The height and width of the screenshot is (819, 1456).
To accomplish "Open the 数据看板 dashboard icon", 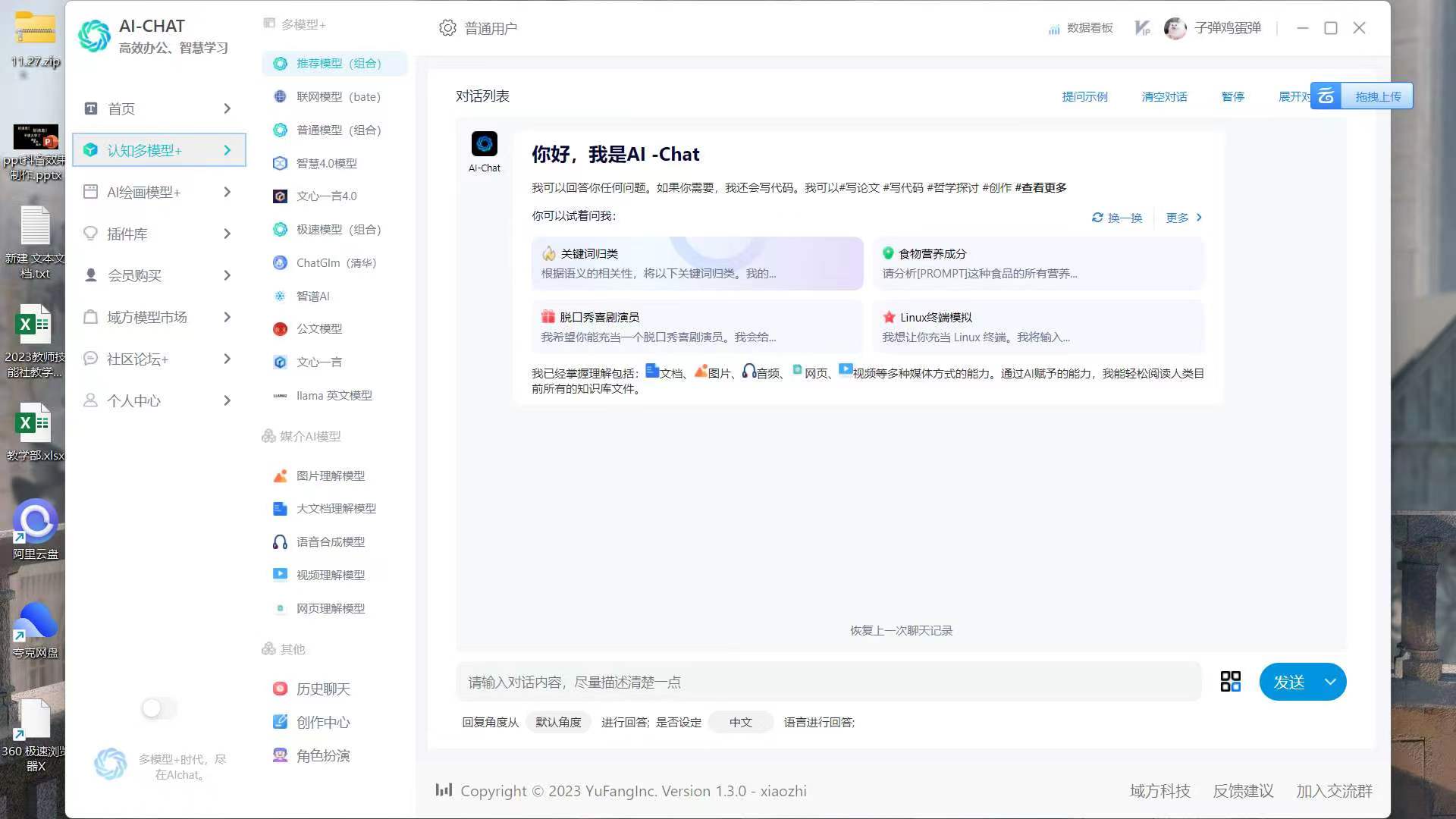I will pos(1054,29).
